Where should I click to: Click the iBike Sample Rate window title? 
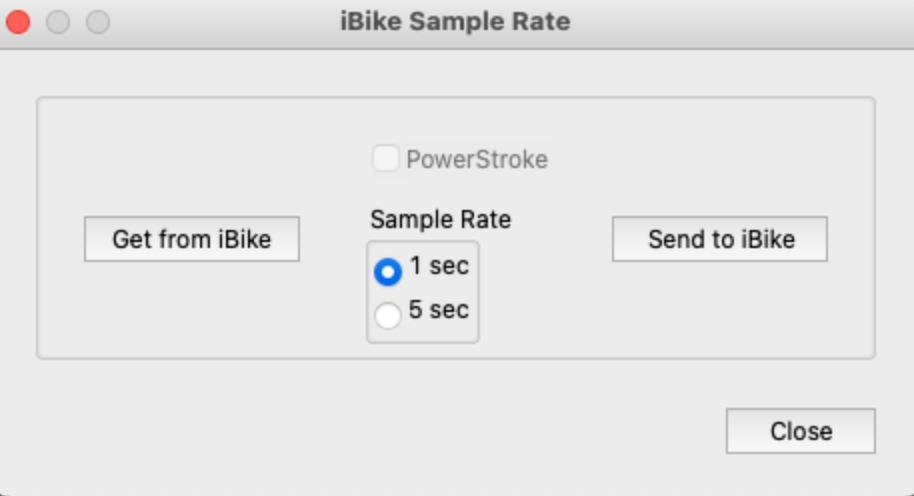point(456,21)
